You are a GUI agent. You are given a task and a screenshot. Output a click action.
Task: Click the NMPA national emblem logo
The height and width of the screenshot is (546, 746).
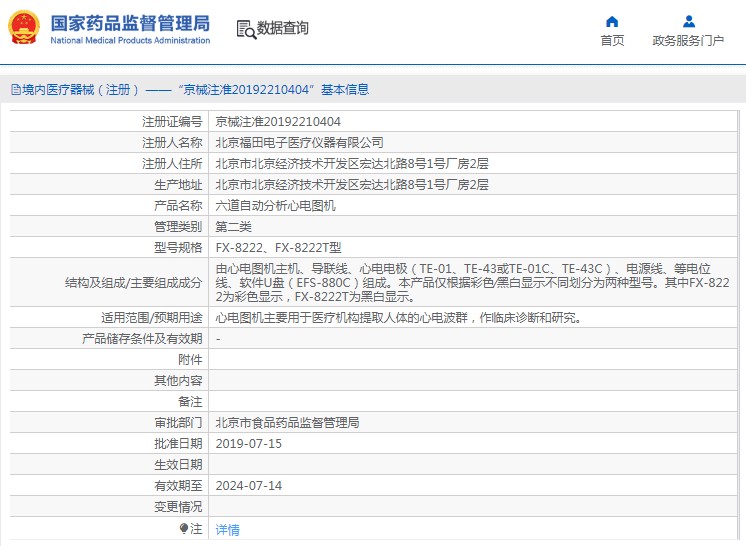coord(24,28)
